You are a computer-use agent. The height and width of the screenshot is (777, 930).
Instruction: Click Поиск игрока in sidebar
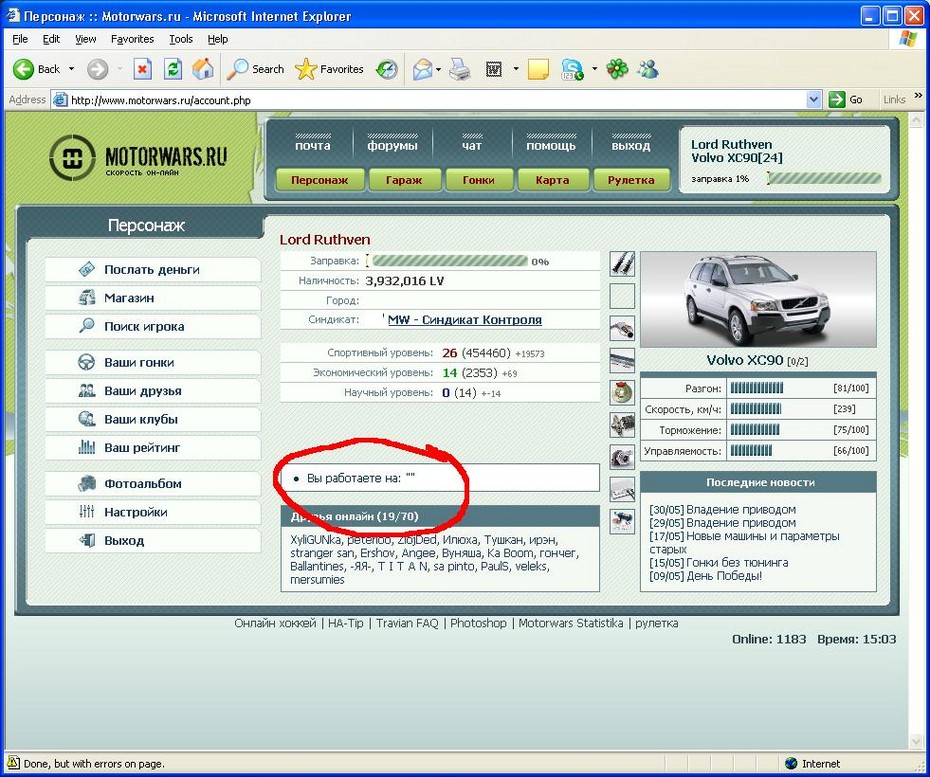tap(153, 327)
